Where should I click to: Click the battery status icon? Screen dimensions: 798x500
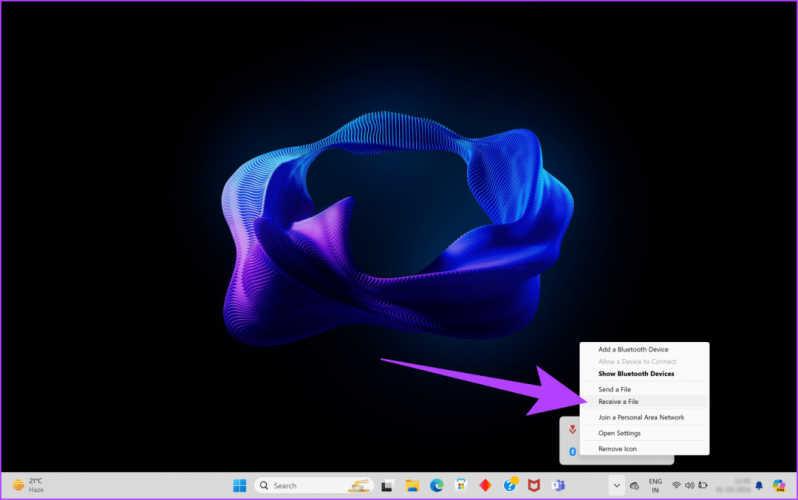click(x=703, y=486)
